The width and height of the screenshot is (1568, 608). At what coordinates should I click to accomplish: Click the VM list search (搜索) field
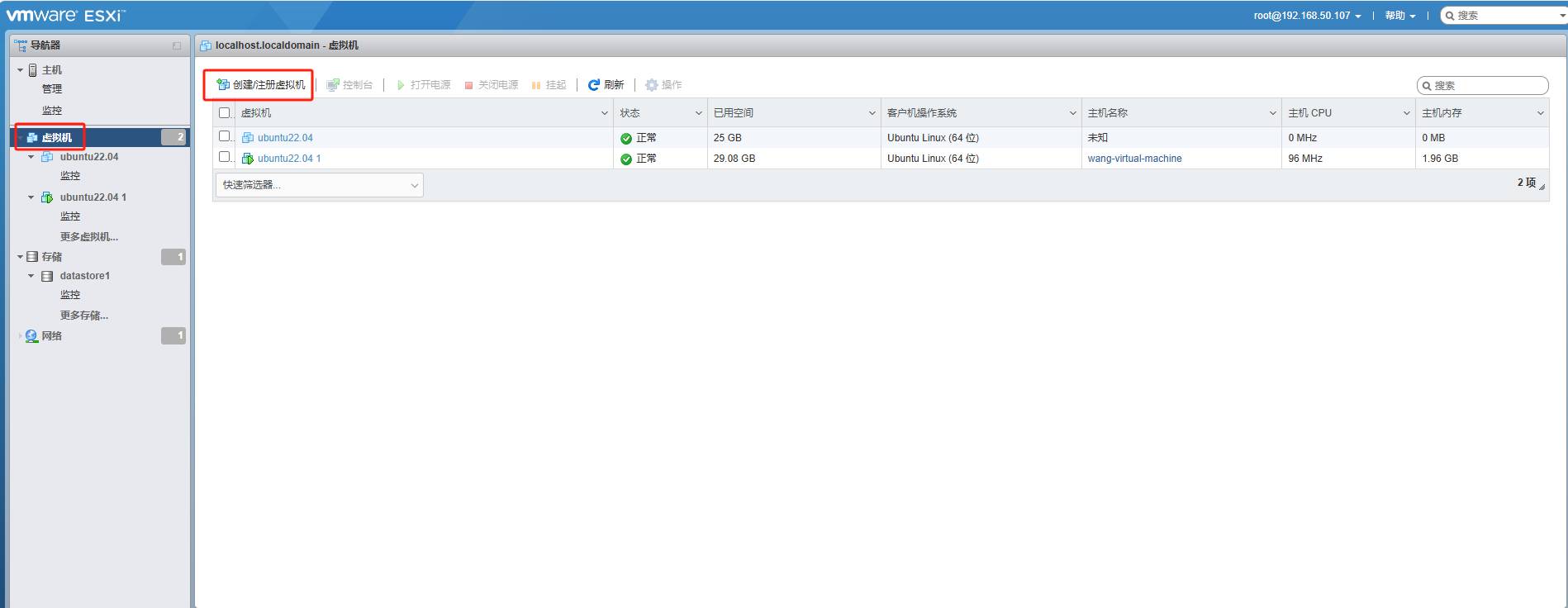[1487, 86]
